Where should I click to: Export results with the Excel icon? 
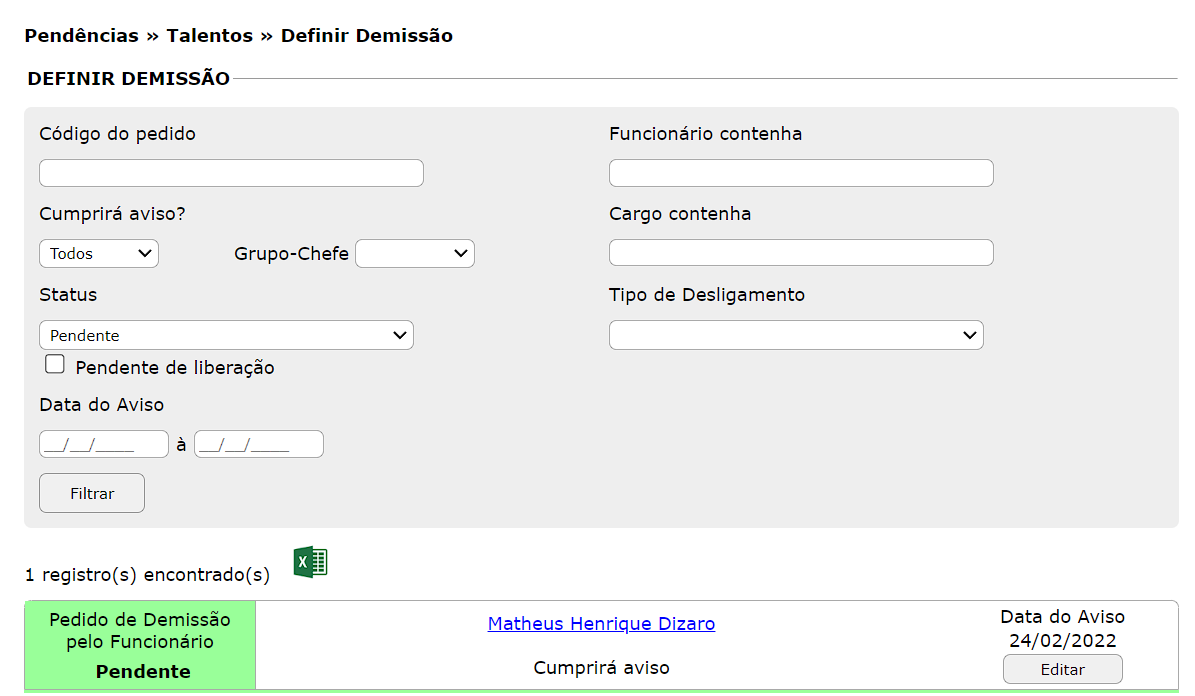(310, 563)
